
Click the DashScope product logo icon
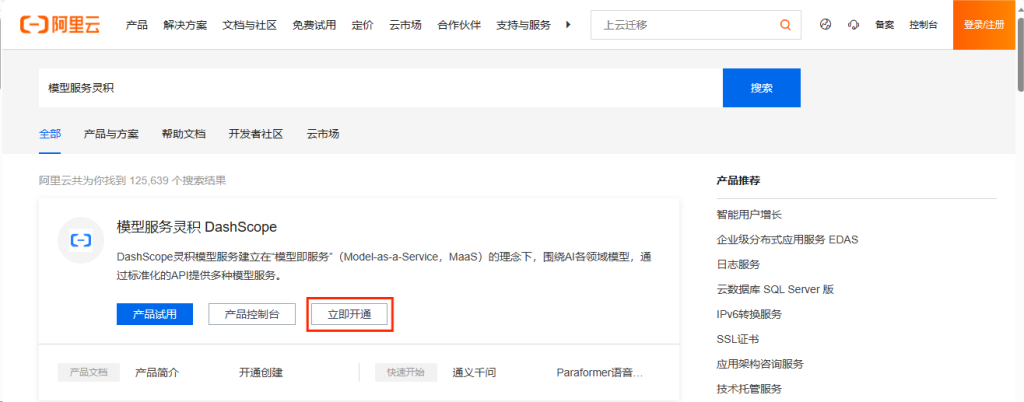tap(81, 241)
